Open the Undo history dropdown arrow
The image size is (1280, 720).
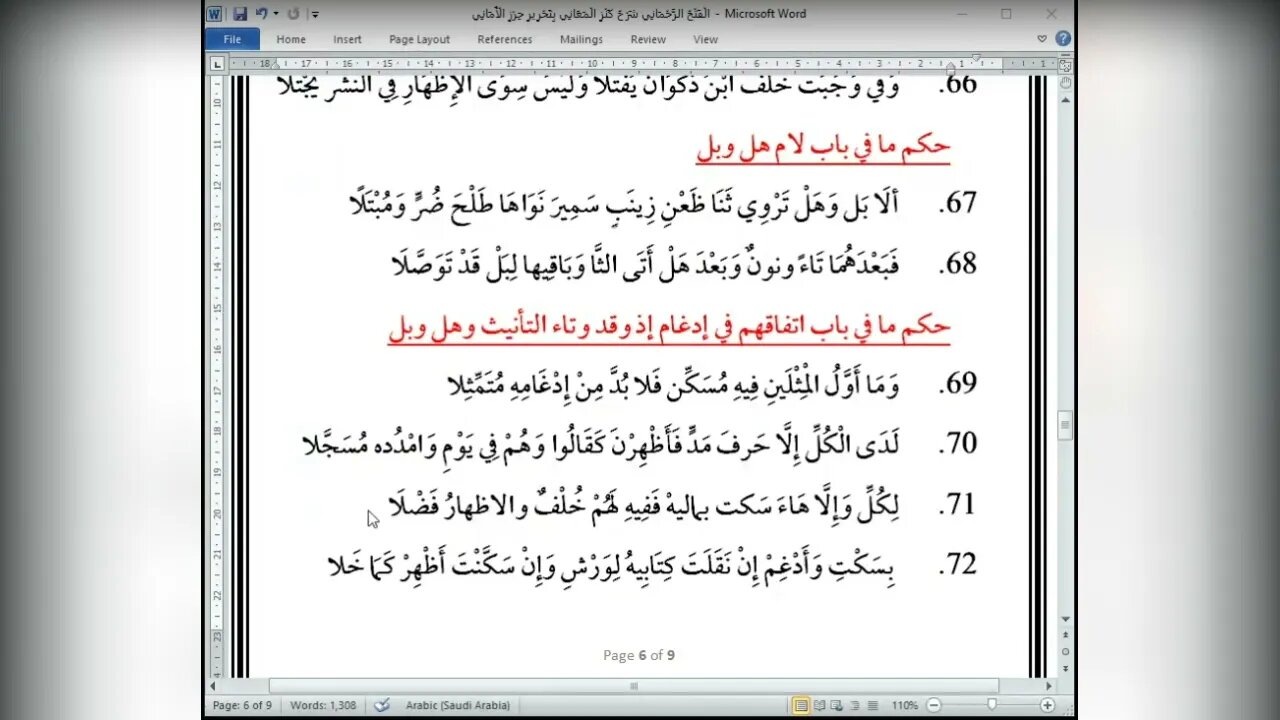click(275, 14)
